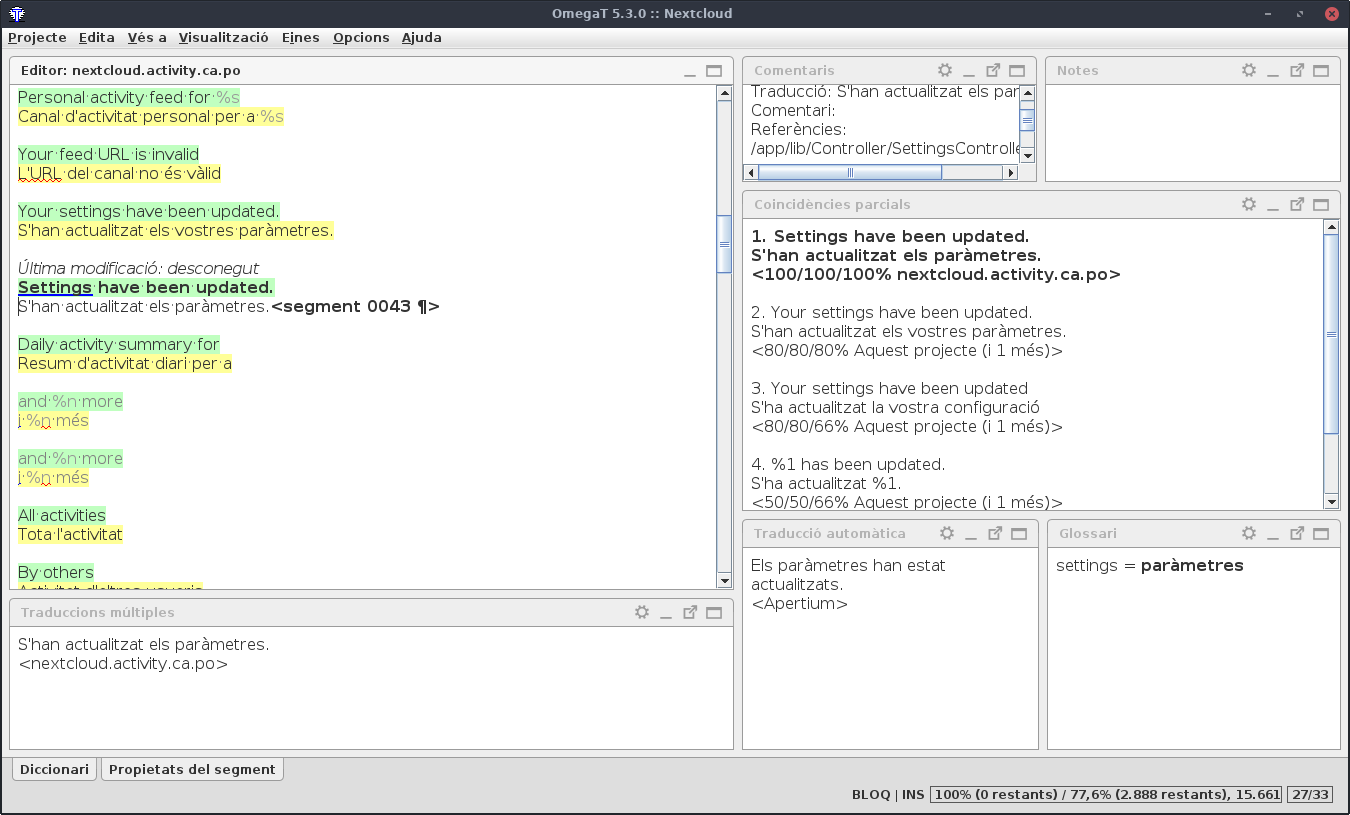Click translation 'Tota l'activitat'
The height and width of the screenshot is (815, 1350).
tap(70, 535)
